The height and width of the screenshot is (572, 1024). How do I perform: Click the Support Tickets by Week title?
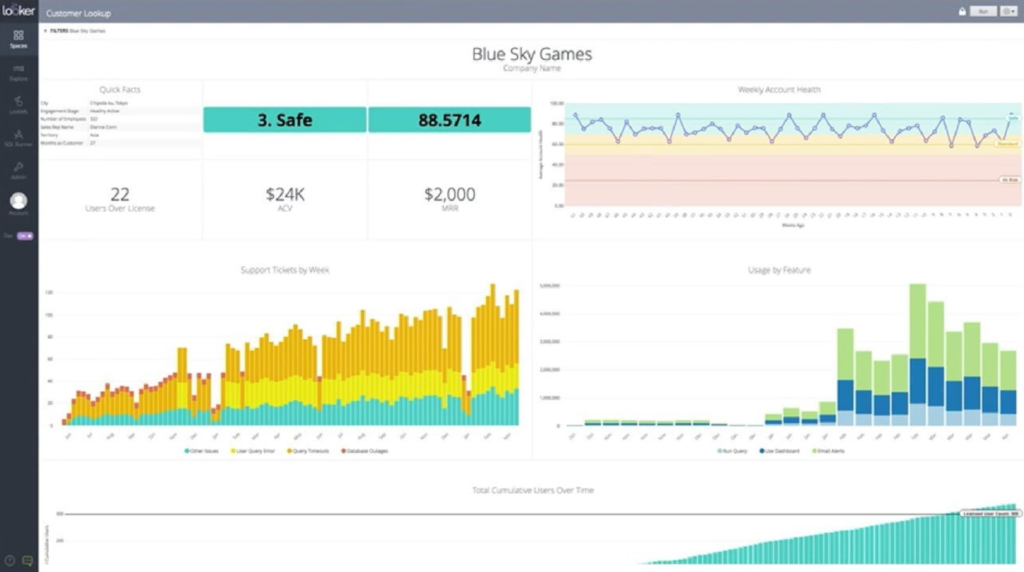click(285, 270)
